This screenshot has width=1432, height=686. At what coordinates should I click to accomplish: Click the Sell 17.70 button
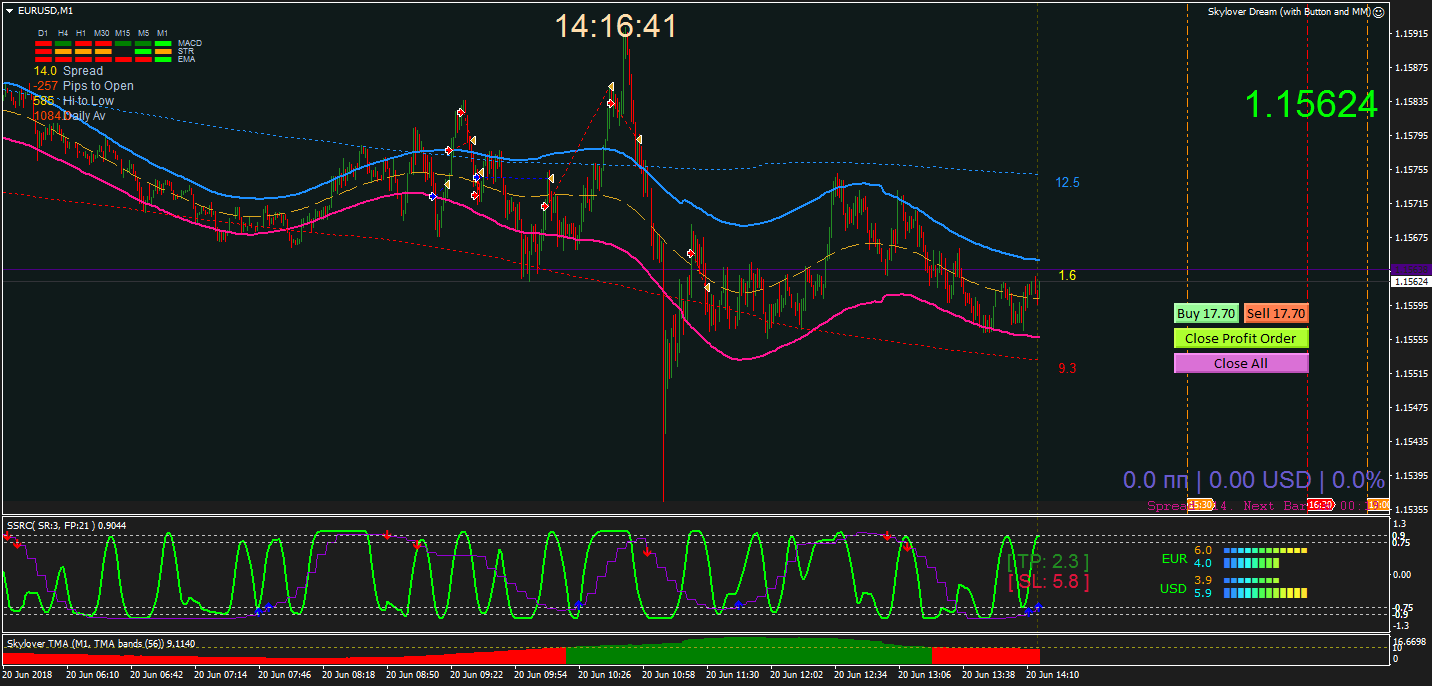1276,313
